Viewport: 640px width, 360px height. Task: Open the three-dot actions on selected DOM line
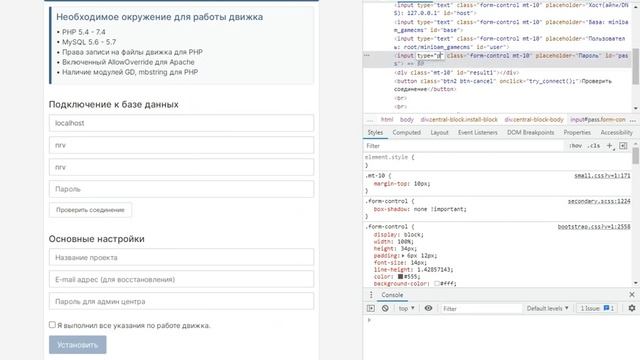[x=367, y=55]
